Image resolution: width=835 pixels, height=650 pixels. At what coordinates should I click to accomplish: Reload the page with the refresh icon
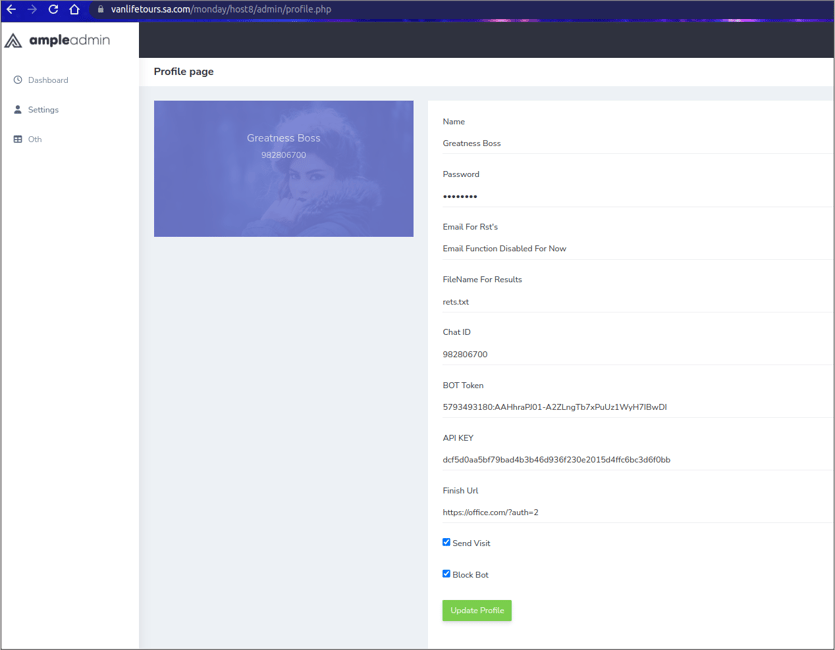53,9
